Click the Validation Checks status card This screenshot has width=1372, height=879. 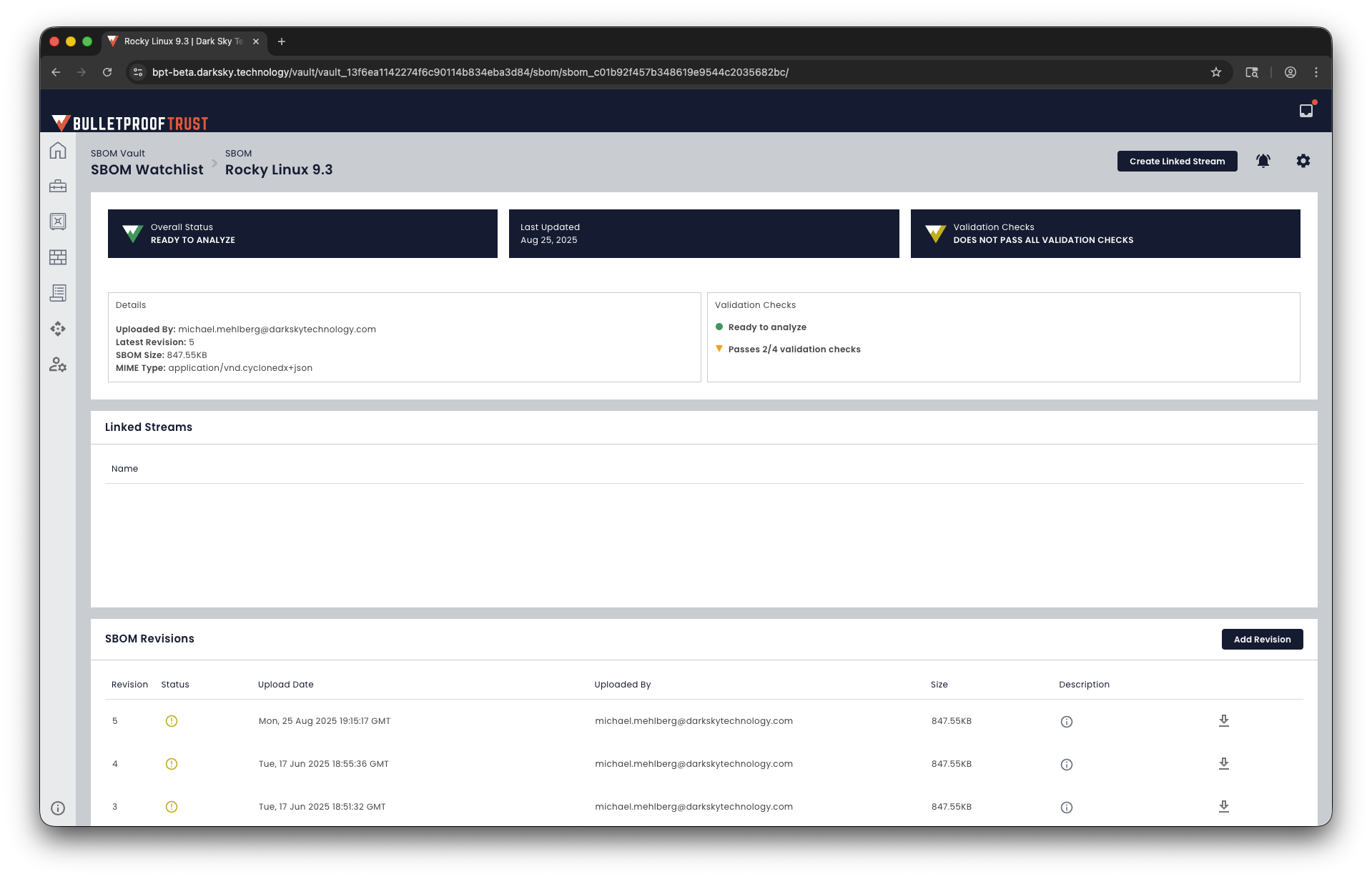(1105, 234)
